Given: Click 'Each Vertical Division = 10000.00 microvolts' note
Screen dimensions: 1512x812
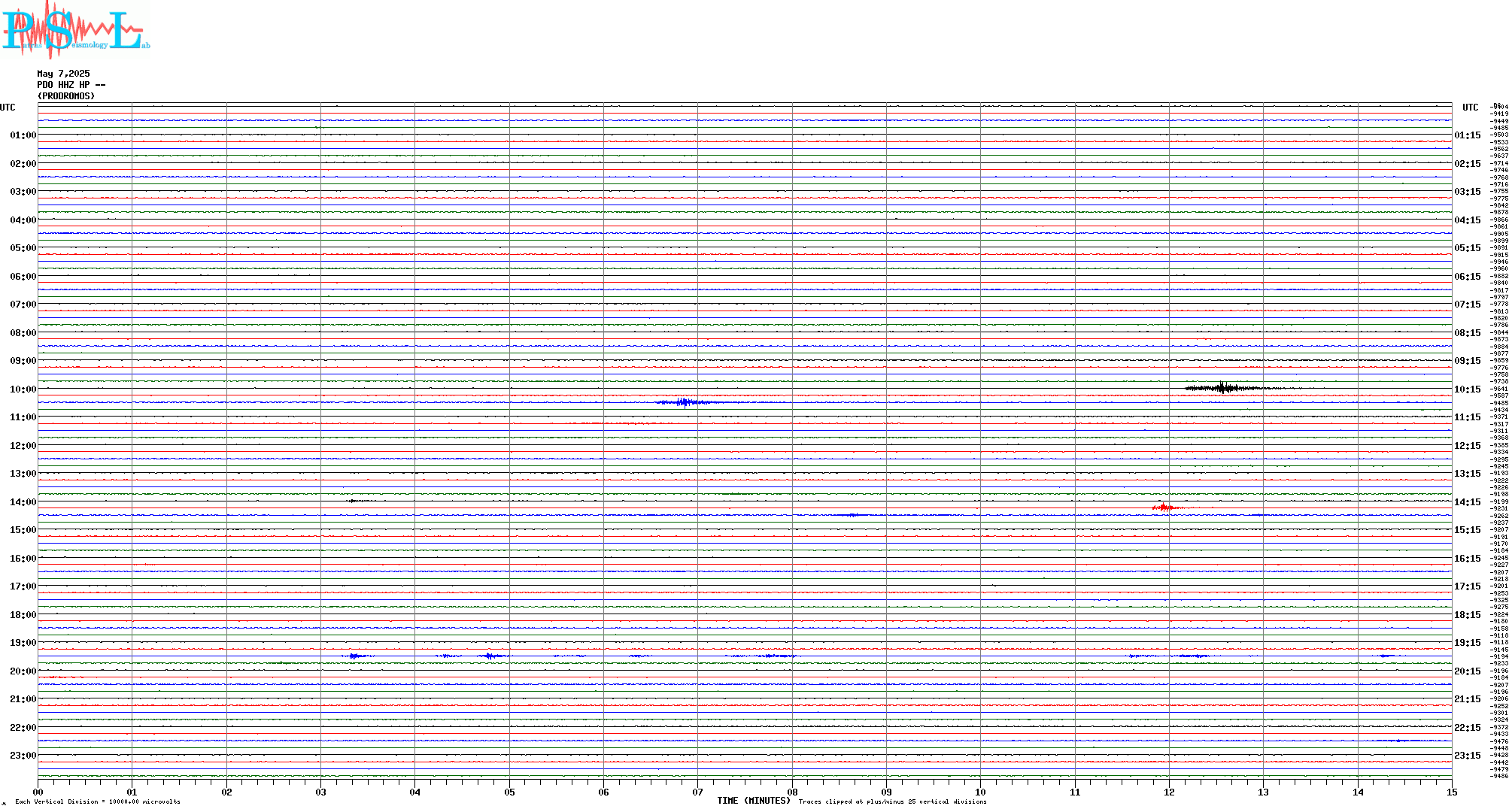Looking at the screenshot, I should tap(98, 801).
